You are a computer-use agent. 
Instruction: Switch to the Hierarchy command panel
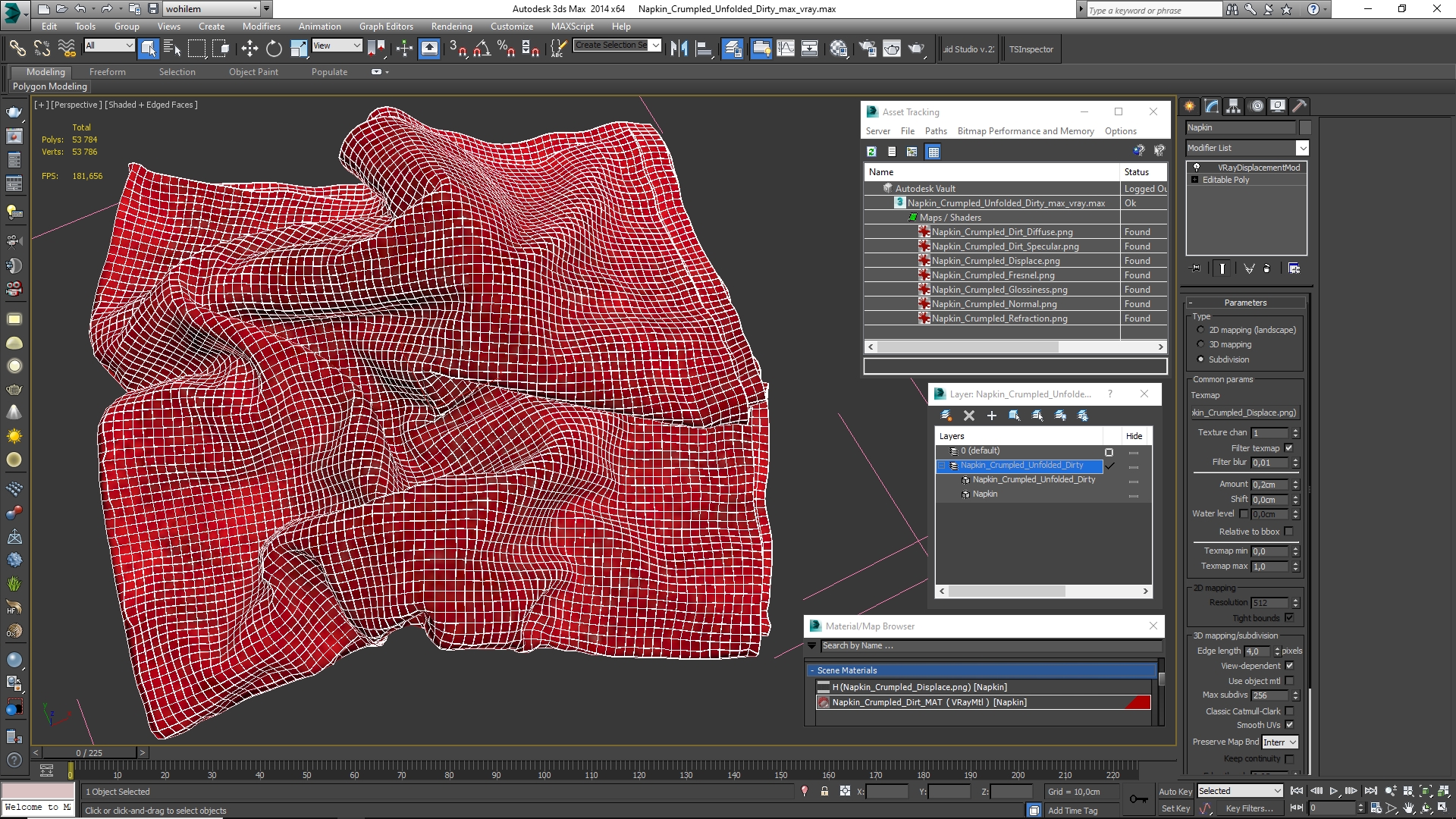coord(1234,106)
